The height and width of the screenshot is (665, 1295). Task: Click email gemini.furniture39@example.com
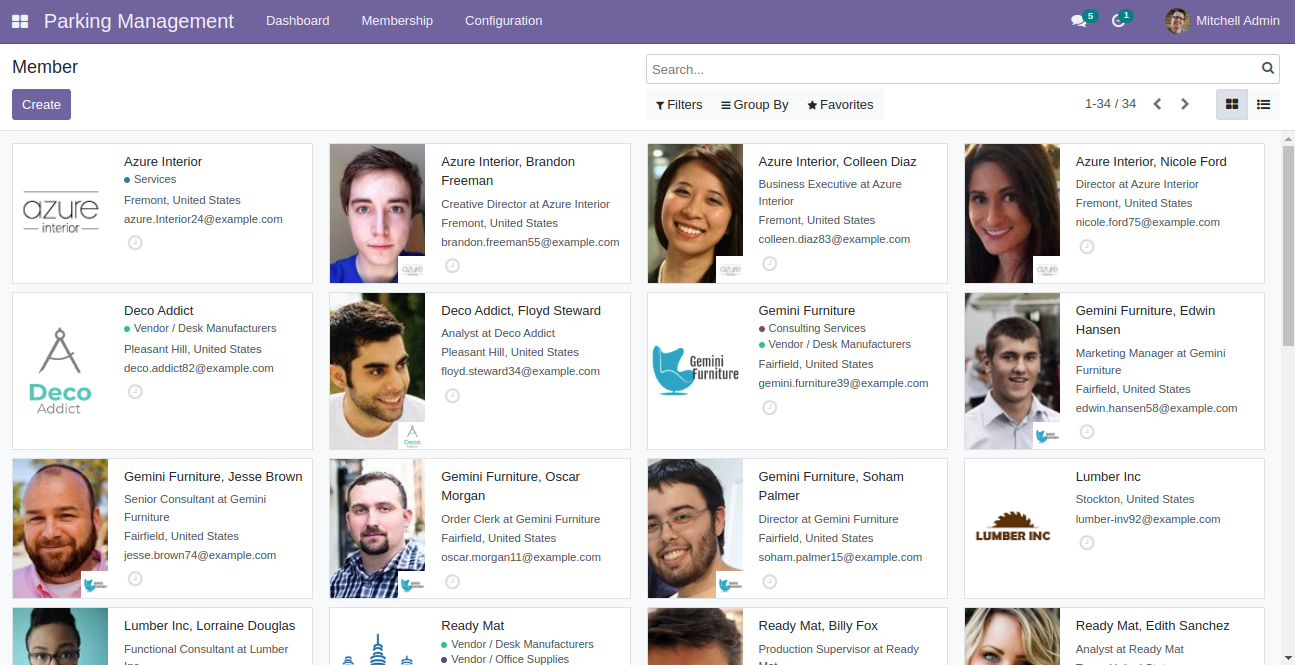click(x=843, y=383)
